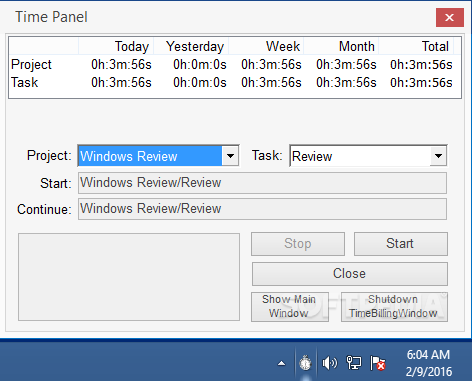Click the wide Close button
This screenshot has width=472, height=381.
[x=350, y=274]
